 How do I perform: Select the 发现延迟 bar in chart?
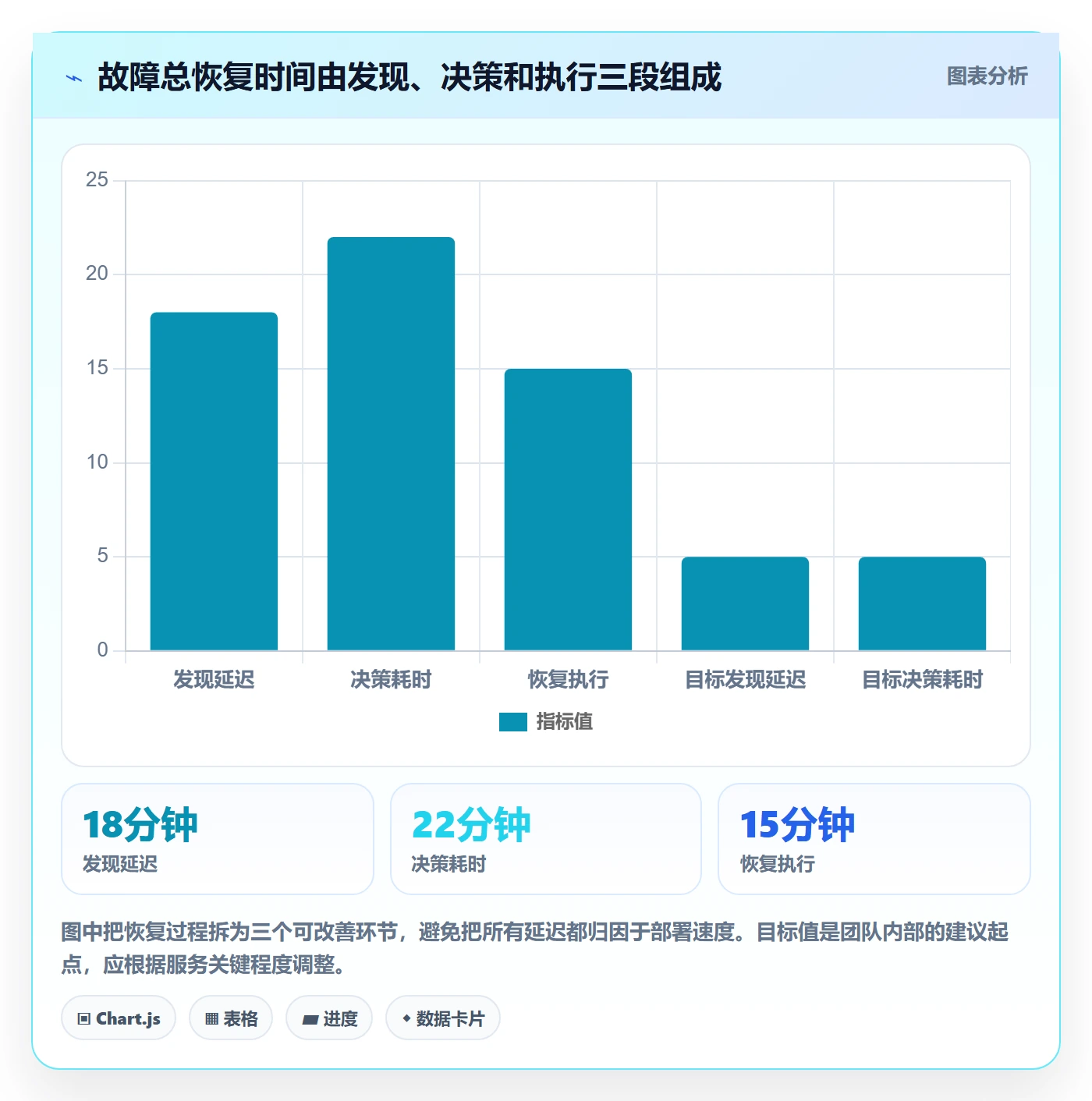(214, 481)
